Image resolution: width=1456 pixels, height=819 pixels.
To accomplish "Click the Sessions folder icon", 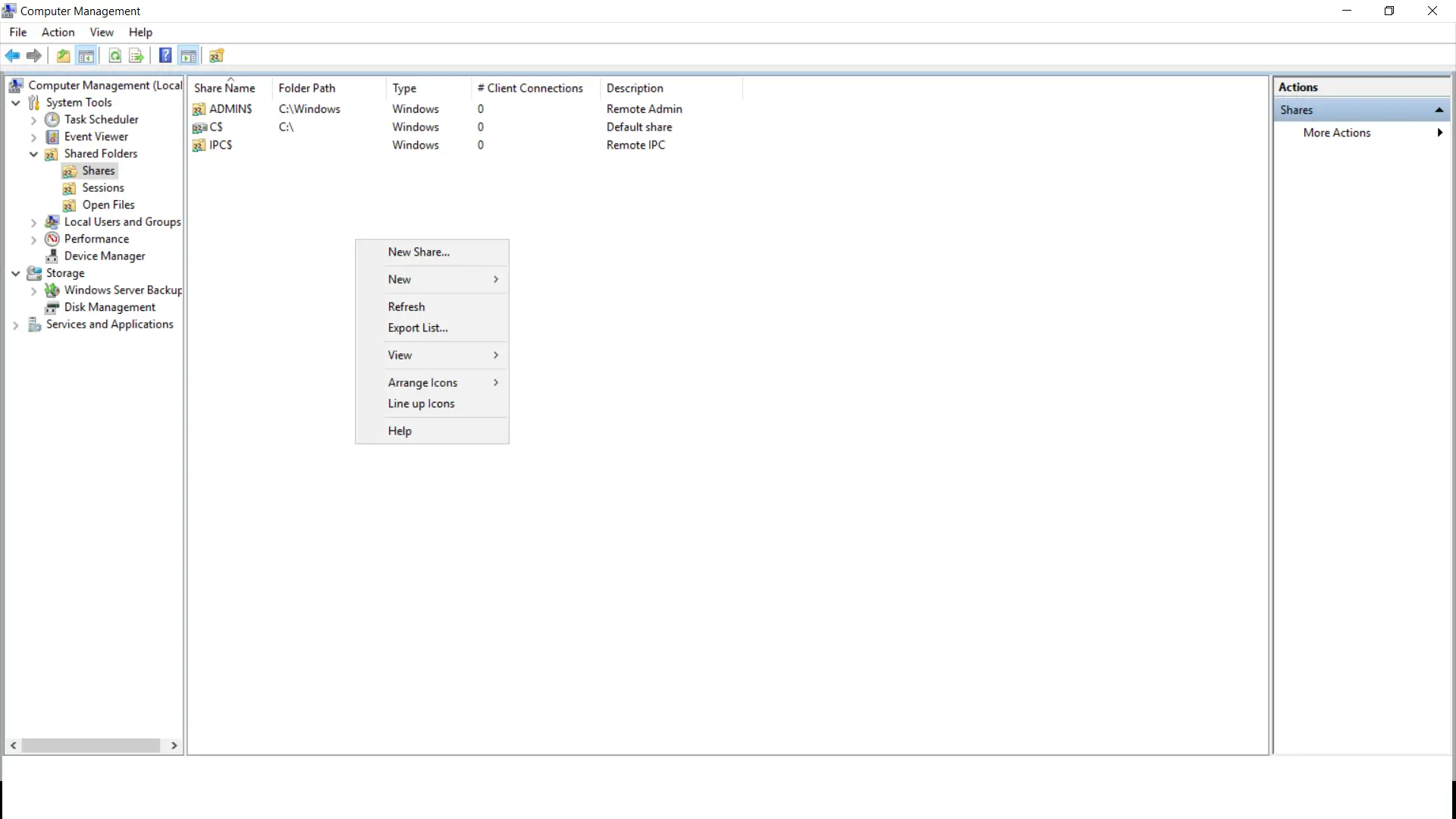I will click(x=70, y=188).
